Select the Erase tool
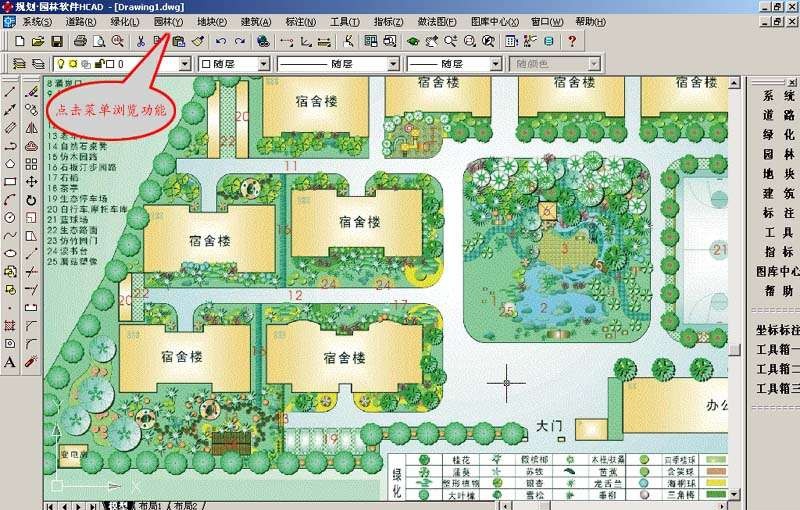This screenshot has width=800, height=510. tap(31, 92)
